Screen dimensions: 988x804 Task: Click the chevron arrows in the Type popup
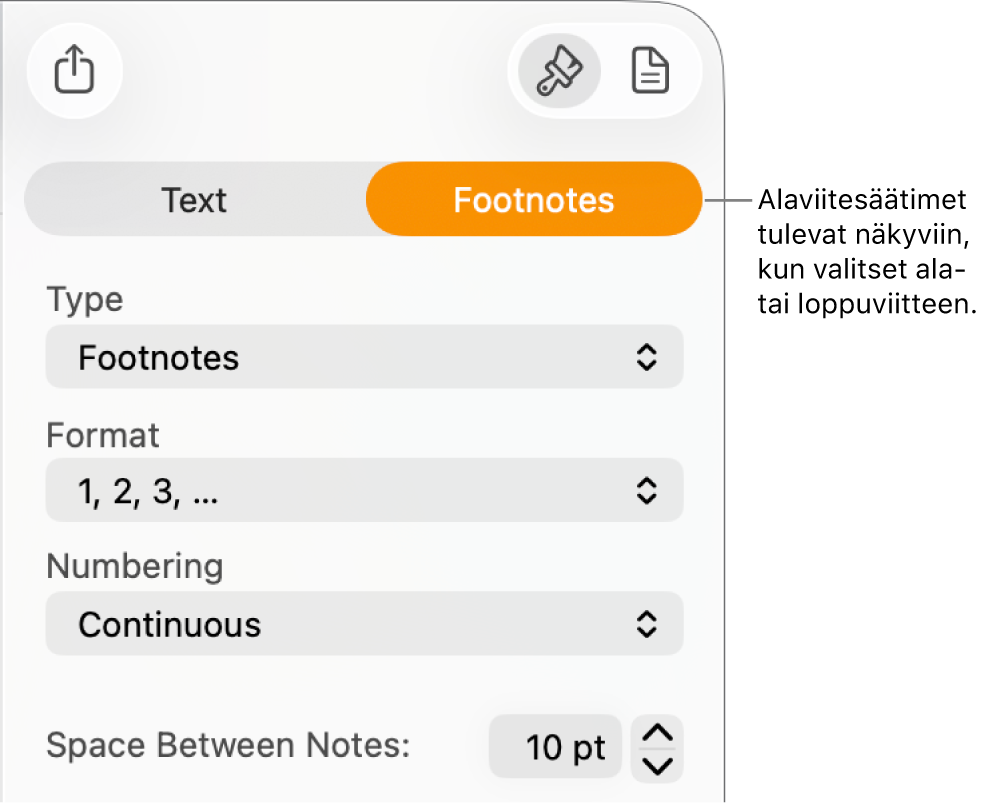(646, 357)
